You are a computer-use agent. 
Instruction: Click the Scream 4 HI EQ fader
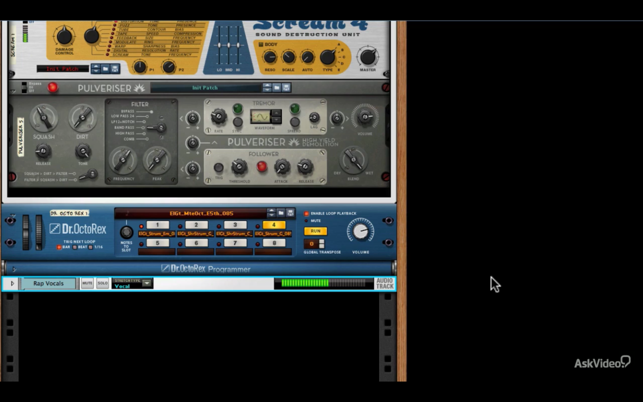(x=238, y=45)
